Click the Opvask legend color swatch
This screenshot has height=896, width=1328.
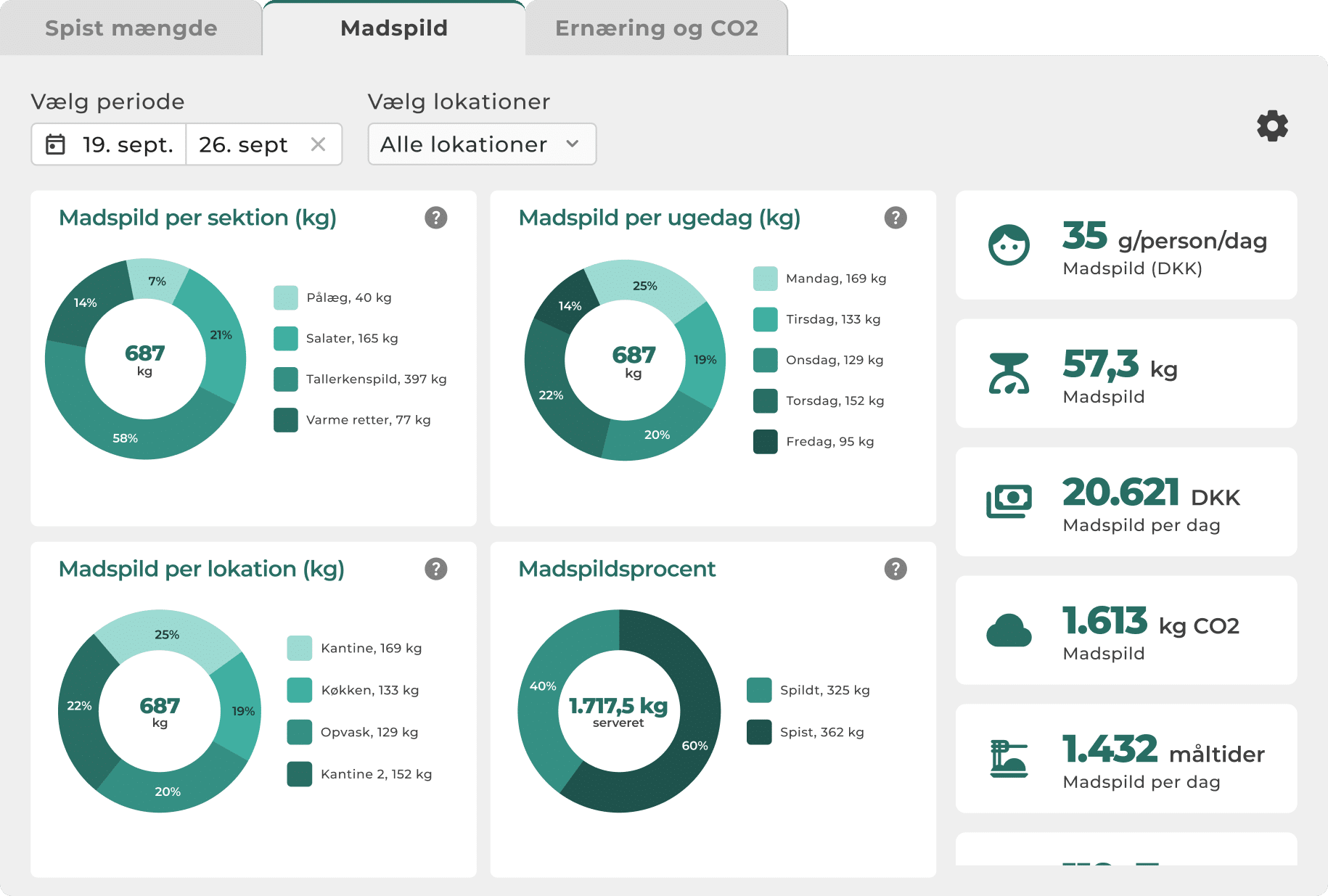pos(300,732)
